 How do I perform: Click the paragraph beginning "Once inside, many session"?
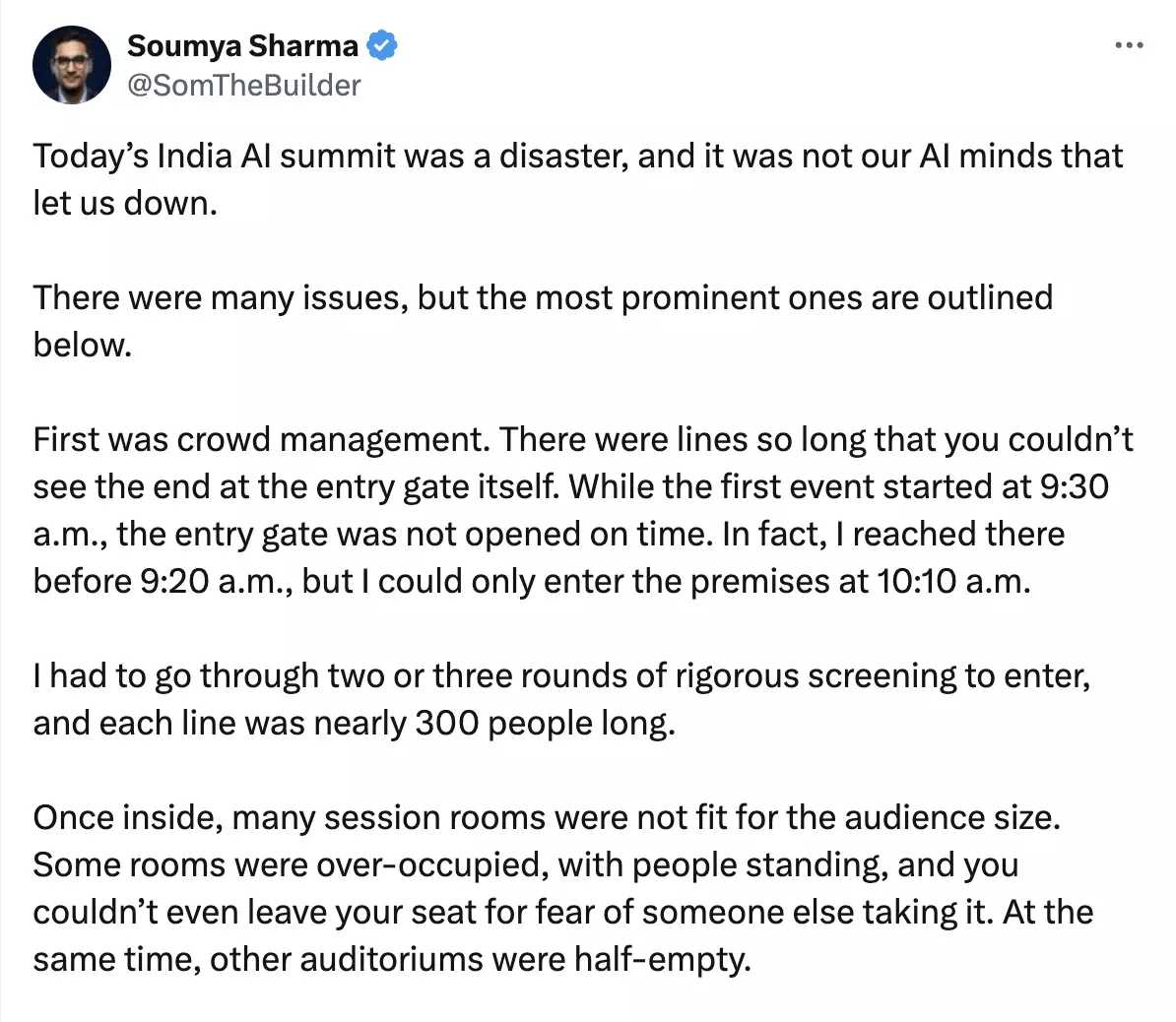pos(561,888)
